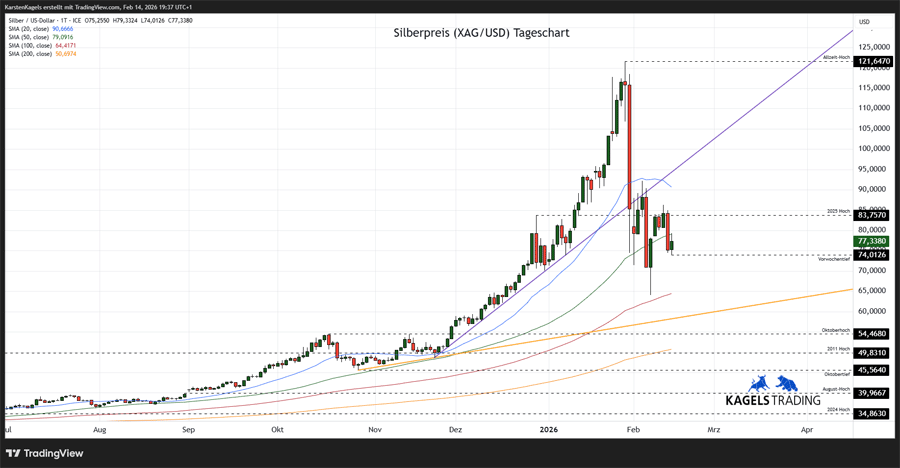
Task: Click the 34,8630 price label for 2024 Hoch
Action: tap(873, 413)
